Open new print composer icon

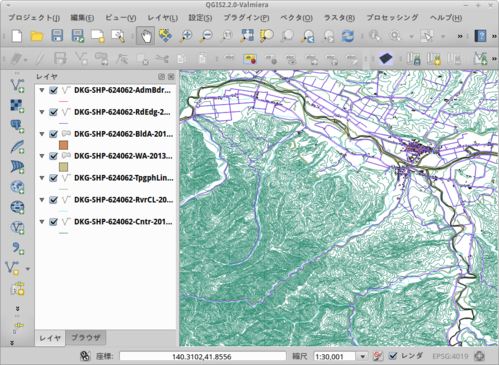pos(98,36)
